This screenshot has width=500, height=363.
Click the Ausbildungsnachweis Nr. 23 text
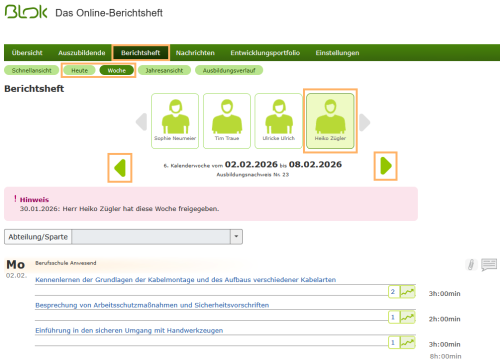[253, 175]
